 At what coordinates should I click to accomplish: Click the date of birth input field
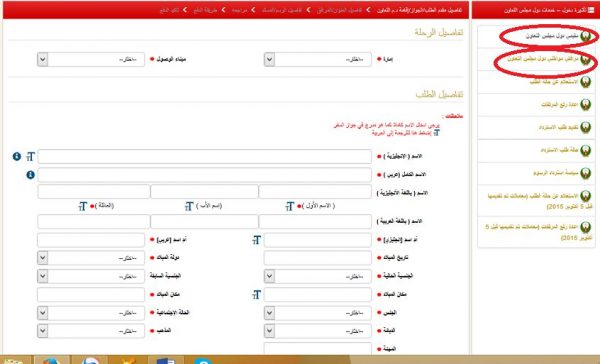pyautogui.click(x=318, y=258)
